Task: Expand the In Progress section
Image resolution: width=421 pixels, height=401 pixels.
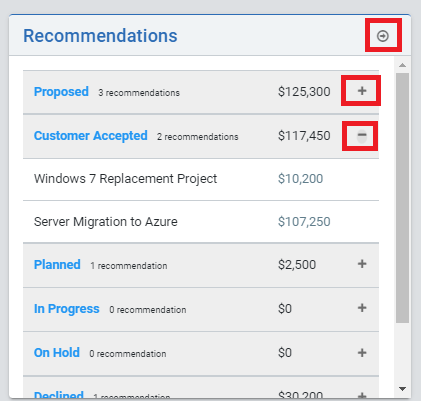Action: point(362,308)
